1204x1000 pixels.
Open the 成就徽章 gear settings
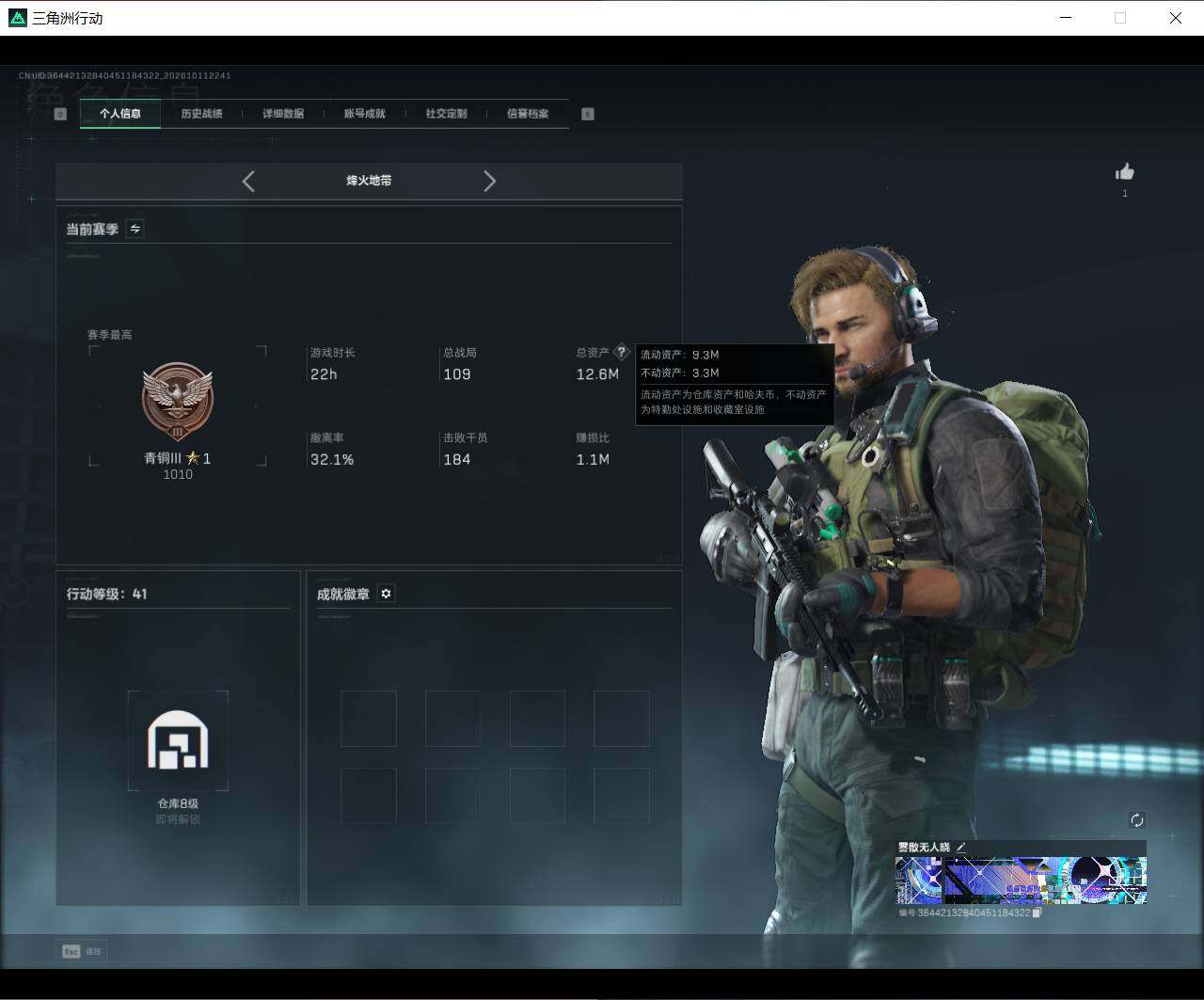[386, 594]
